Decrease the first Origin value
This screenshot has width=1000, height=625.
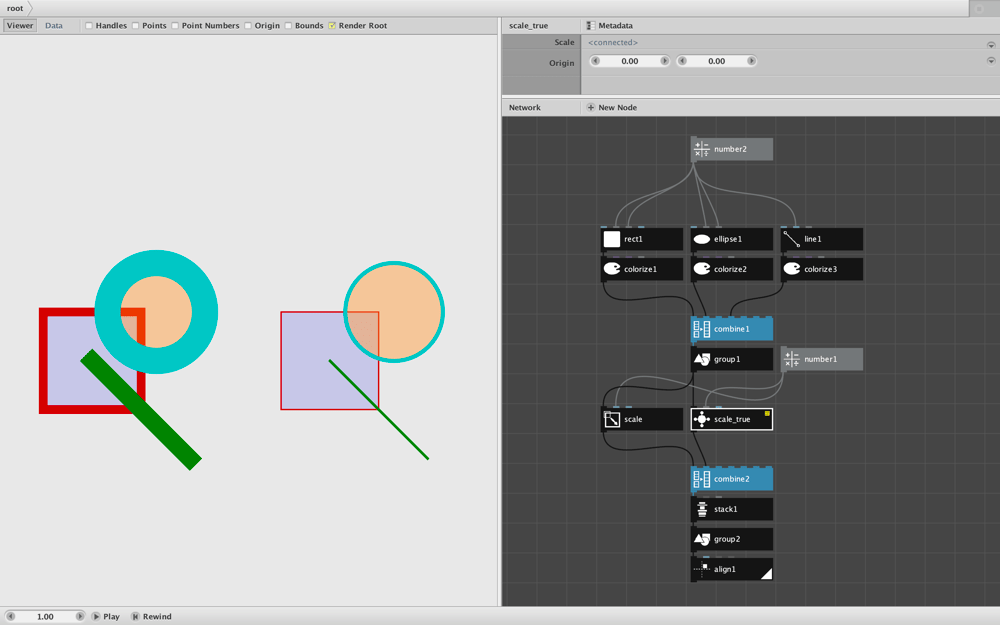pyautogui.click(x=596, y=61)
